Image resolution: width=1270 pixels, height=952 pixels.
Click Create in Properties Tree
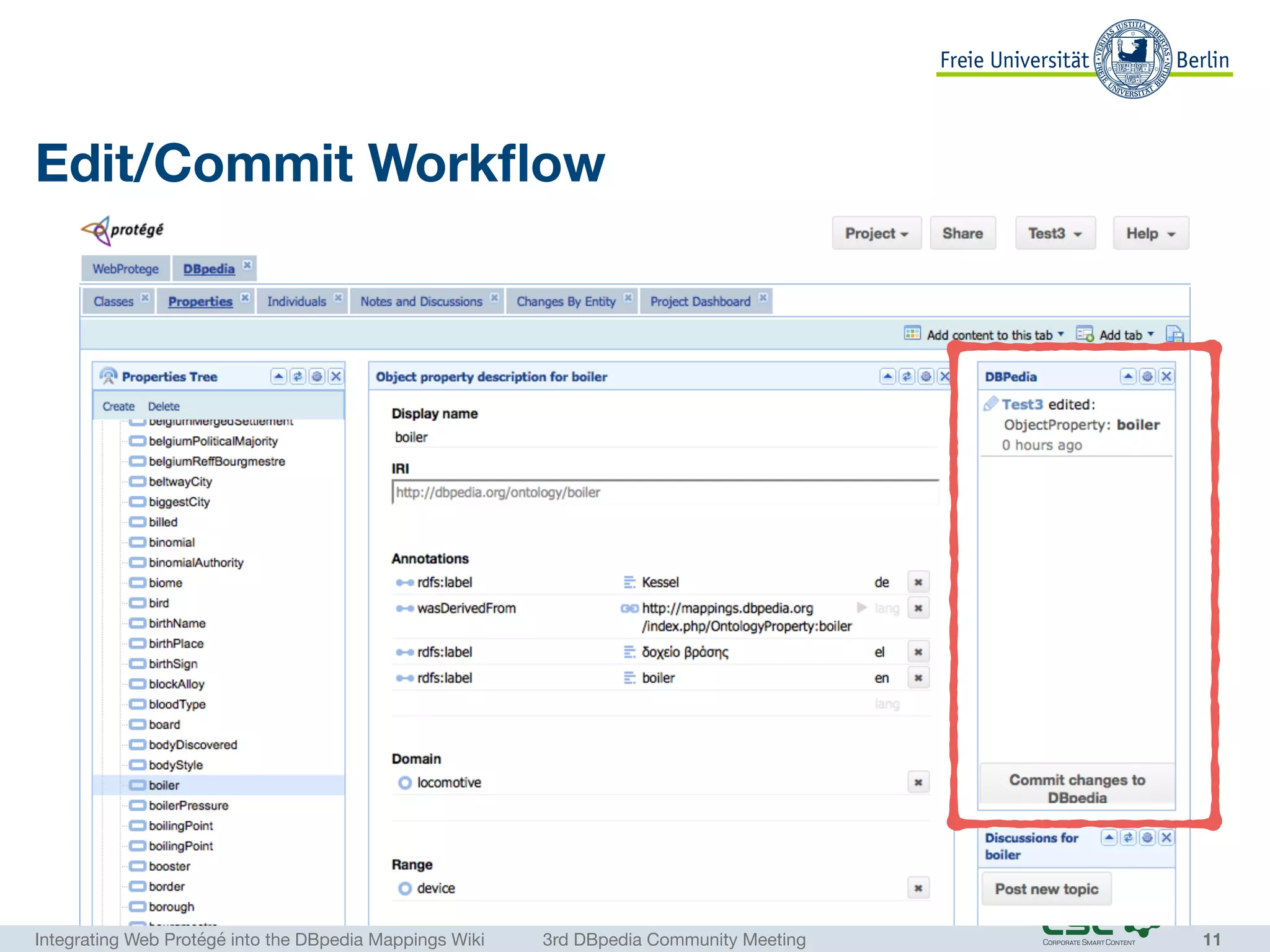[118, 407]
